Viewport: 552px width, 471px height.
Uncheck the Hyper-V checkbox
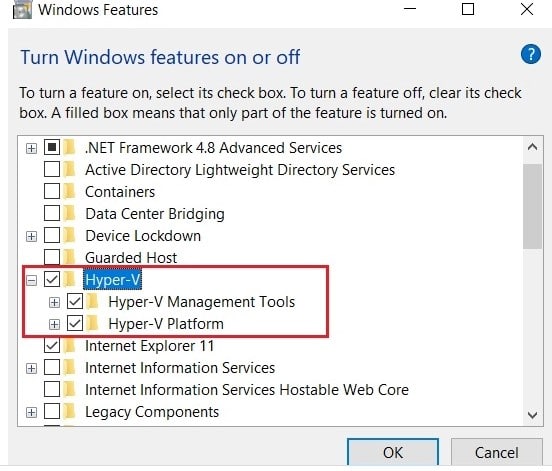(52, 280)
